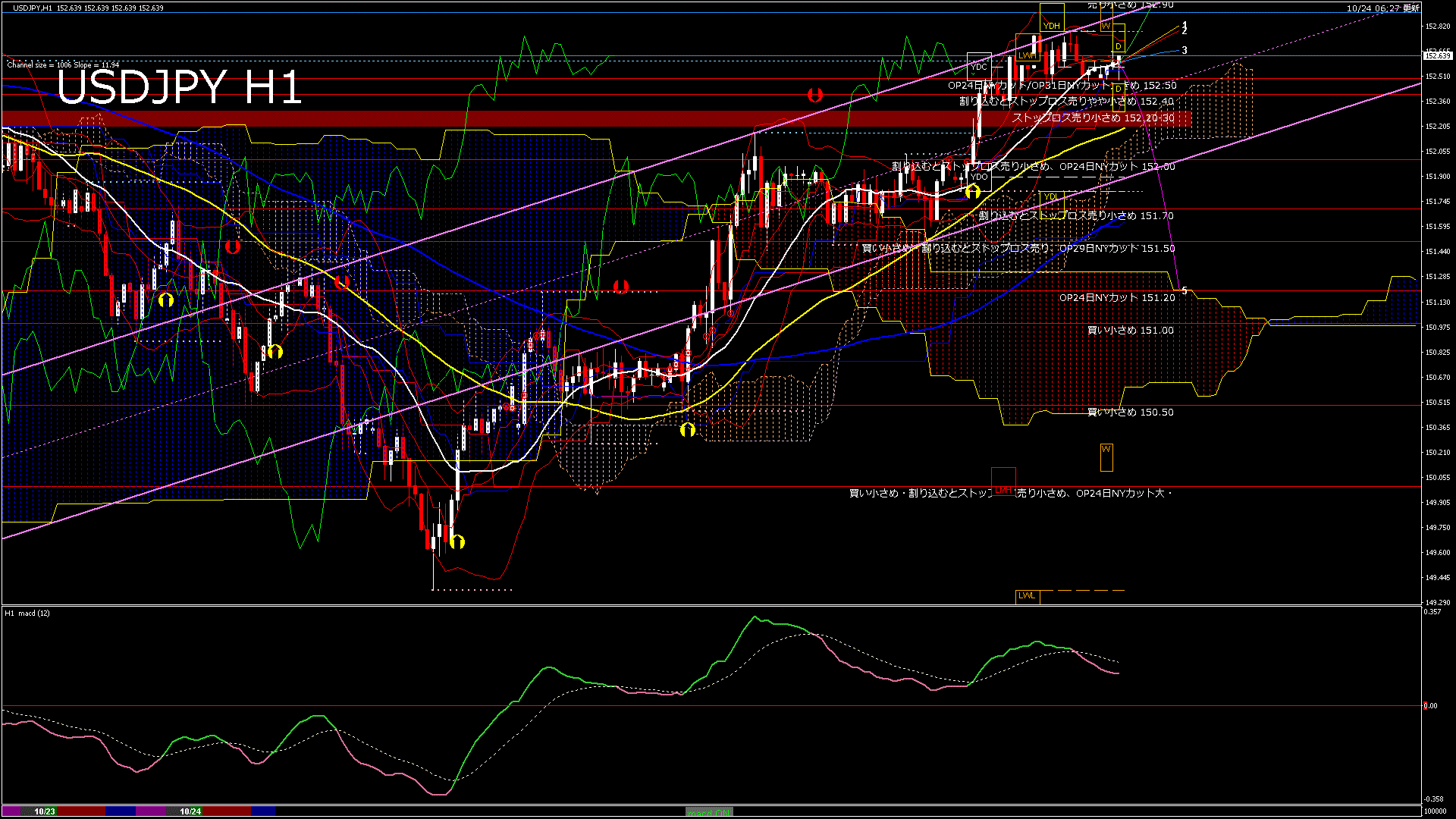
Task: Toggle the macd ON button
Action: [x=709, y=812]
